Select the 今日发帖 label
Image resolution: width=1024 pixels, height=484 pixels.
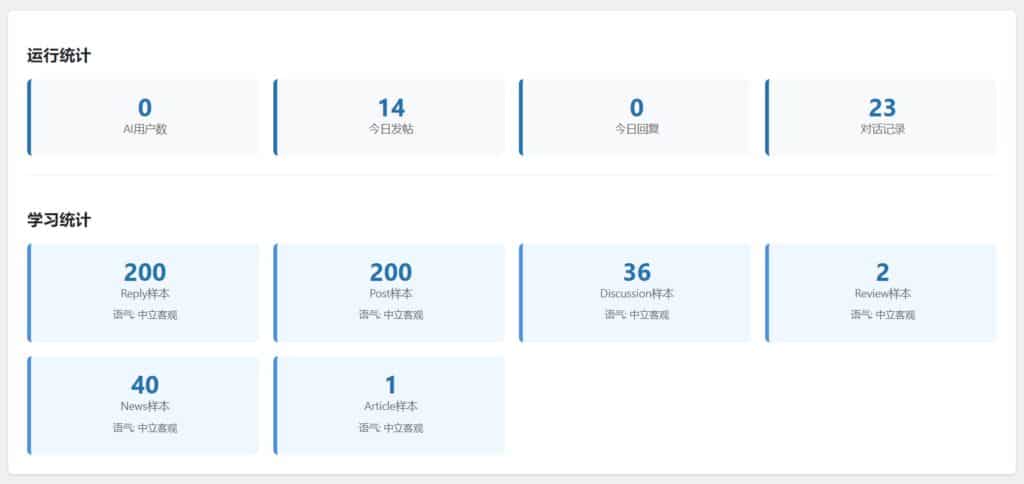coord(391,129)
